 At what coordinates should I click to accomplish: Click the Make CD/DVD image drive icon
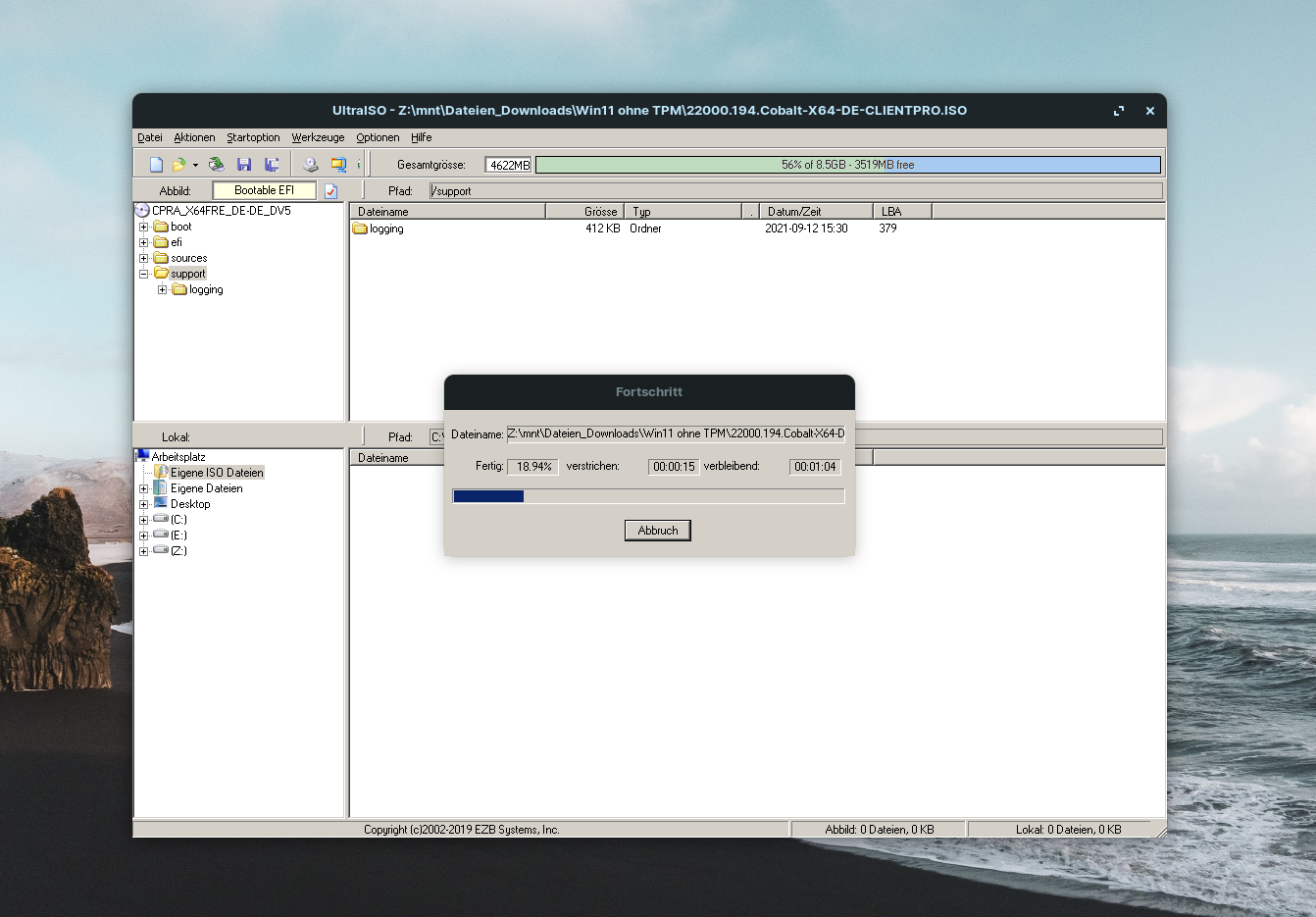pyautogui.click(x=311, y=165)
